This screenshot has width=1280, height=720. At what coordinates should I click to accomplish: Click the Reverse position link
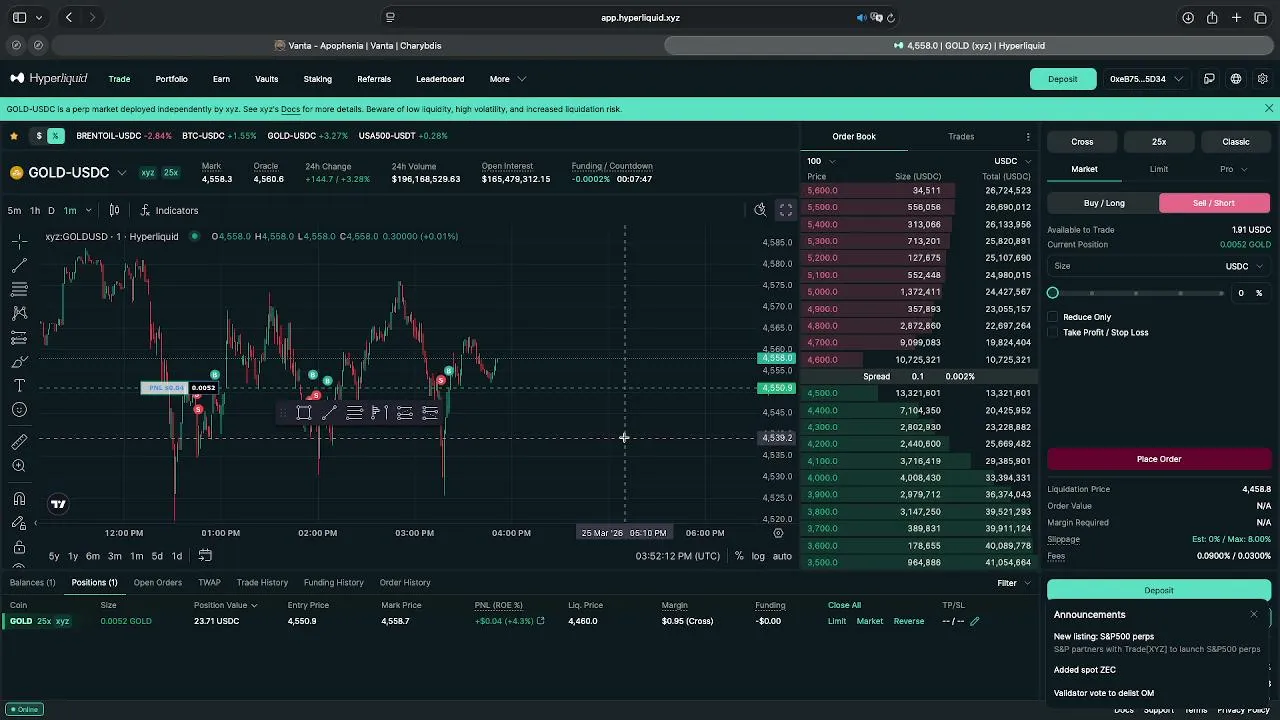point(909,621)
